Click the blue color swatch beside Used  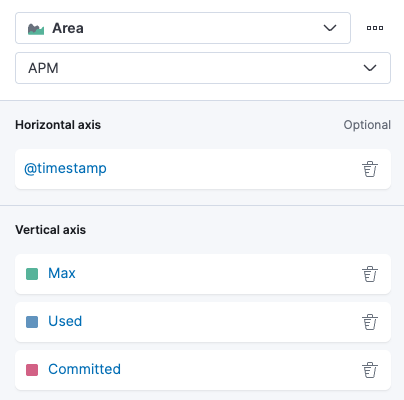point(32,322)
